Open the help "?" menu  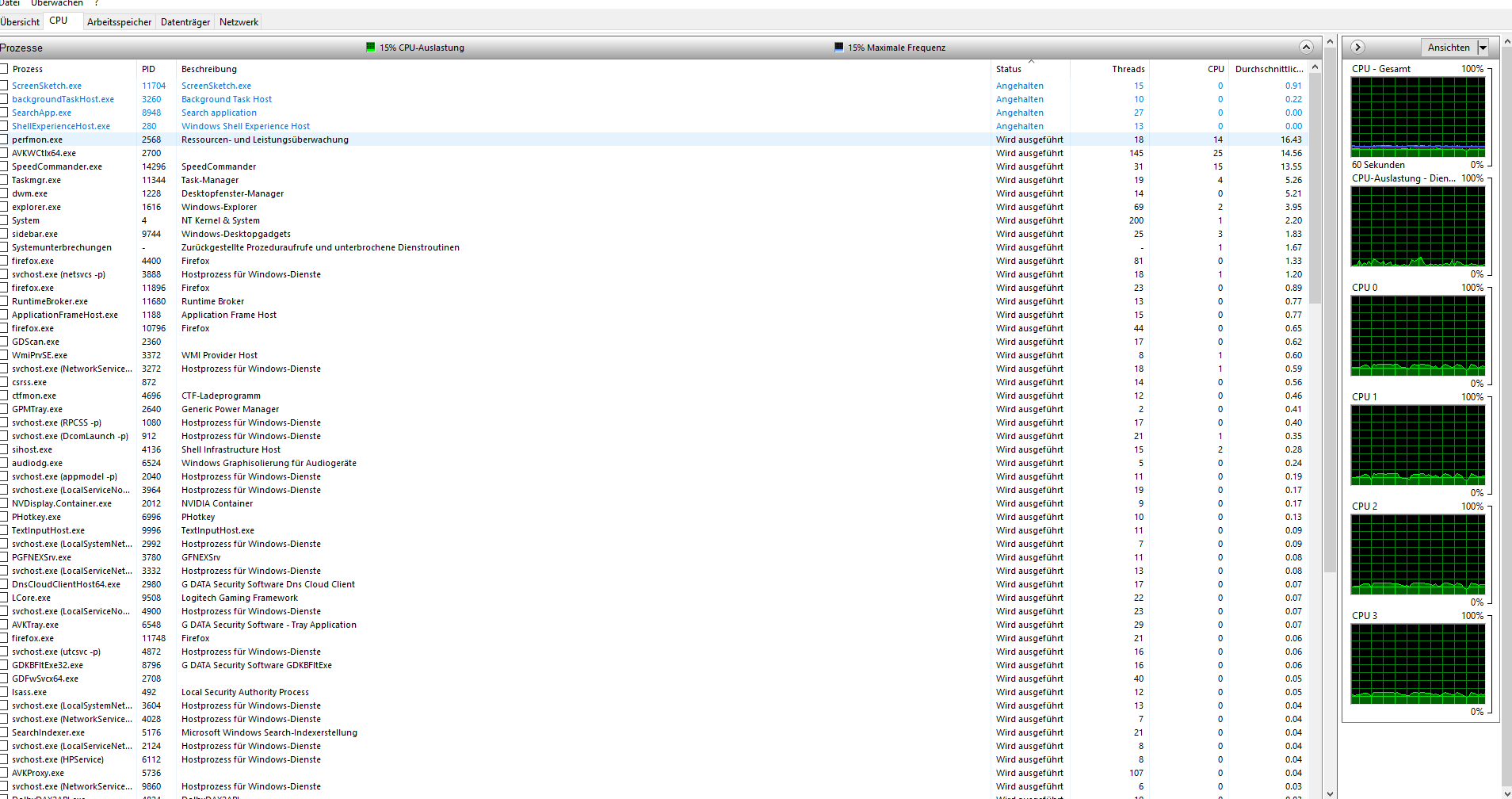pyautogui.click(x=94, y=3)
